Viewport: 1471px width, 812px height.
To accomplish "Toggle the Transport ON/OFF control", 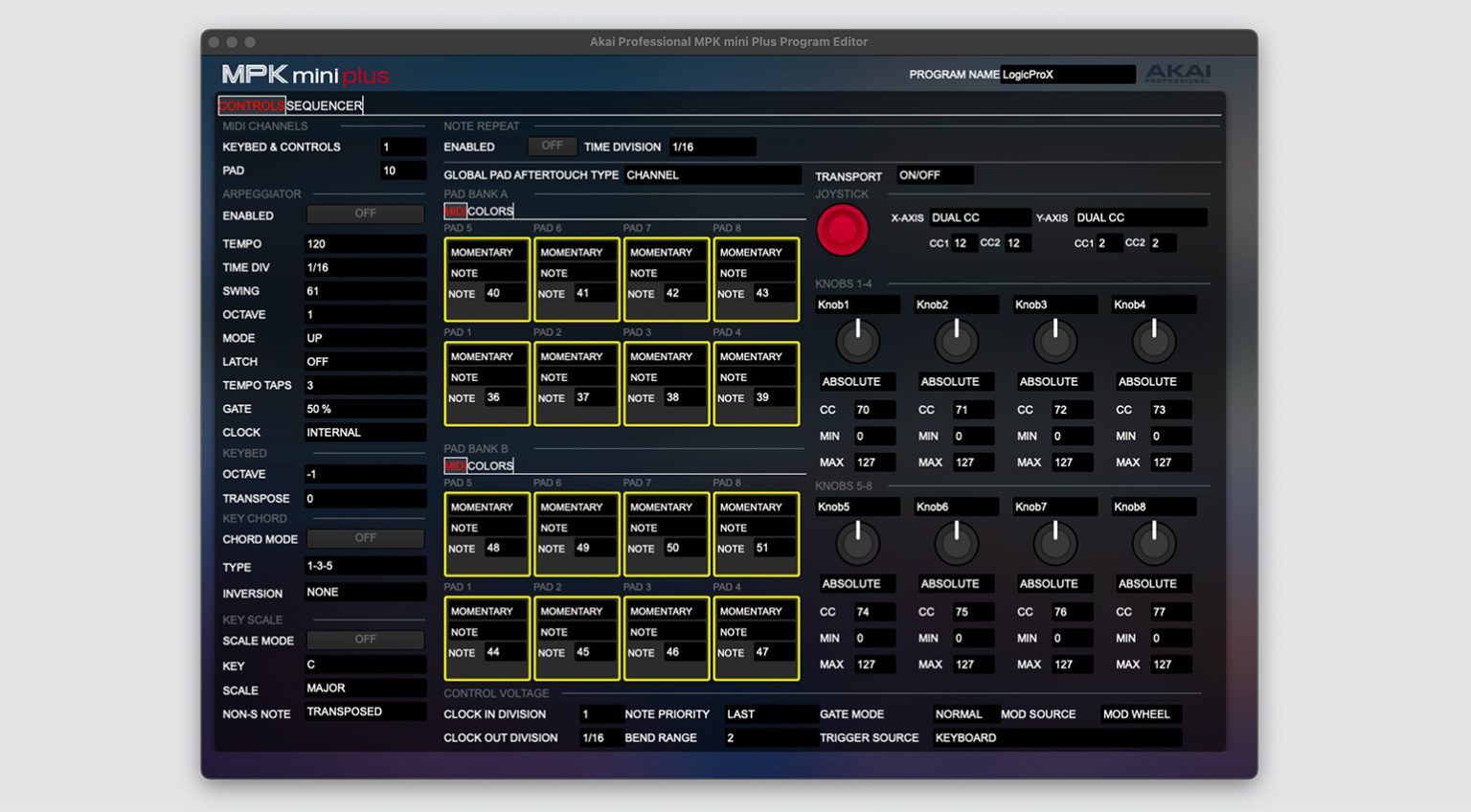I will tap(934, 174).
